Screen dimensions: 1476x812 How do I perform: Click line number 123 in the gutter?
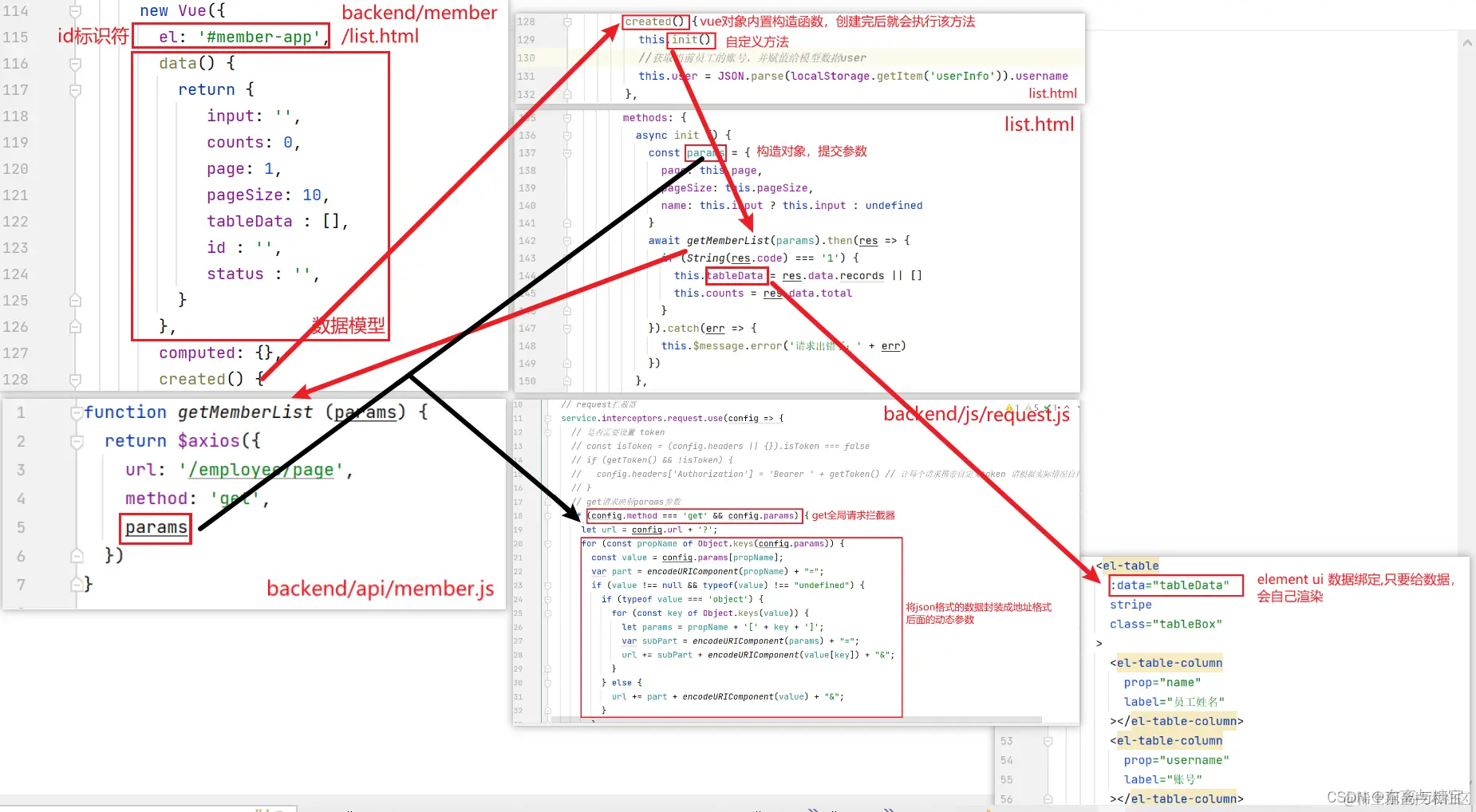click(x=15, y=248)
